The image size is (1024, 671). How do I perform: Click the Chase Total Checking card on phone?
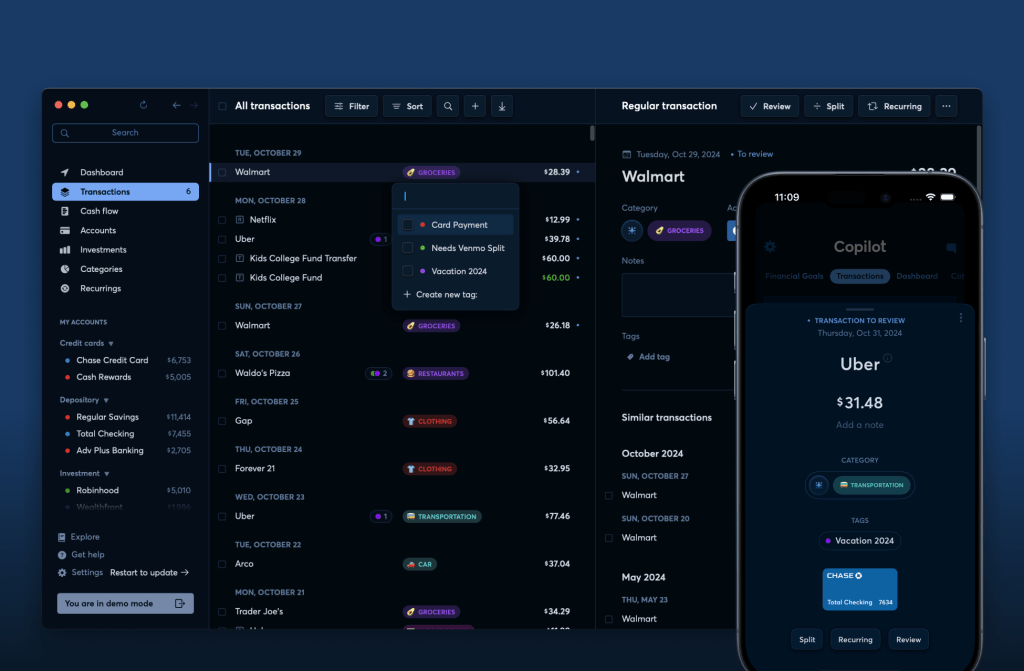click(859, 589)
